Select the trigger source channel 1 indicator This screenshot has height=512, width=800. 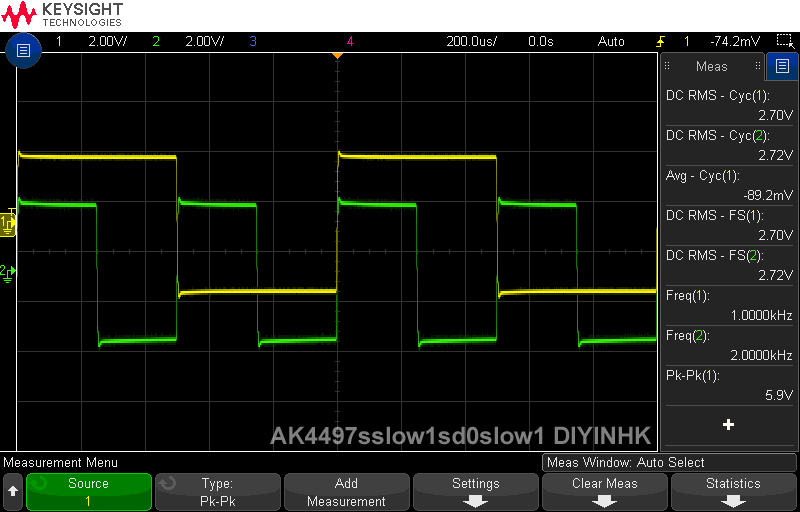coord(687,41)
